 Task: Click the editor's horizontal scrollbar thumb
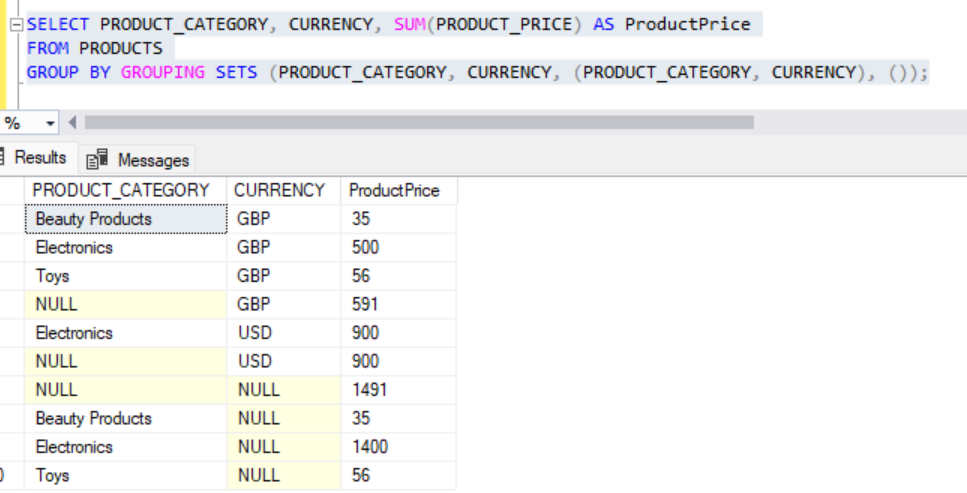418,123
